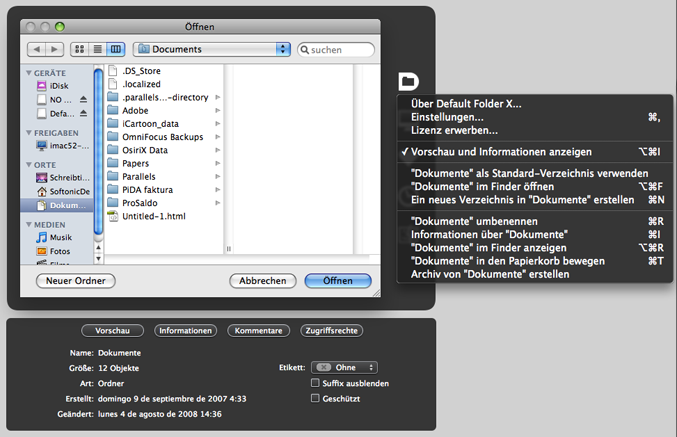Screen dimensions: 677x437
Task: Click the suchen search field
Action: click(x=336, y=50)
